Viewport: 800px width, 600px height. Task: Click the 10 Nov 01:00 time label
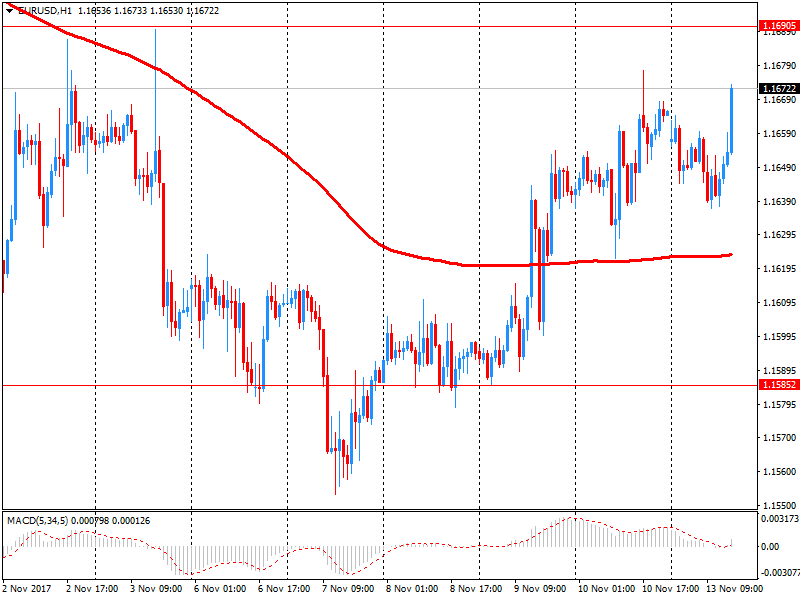[606, 588]
